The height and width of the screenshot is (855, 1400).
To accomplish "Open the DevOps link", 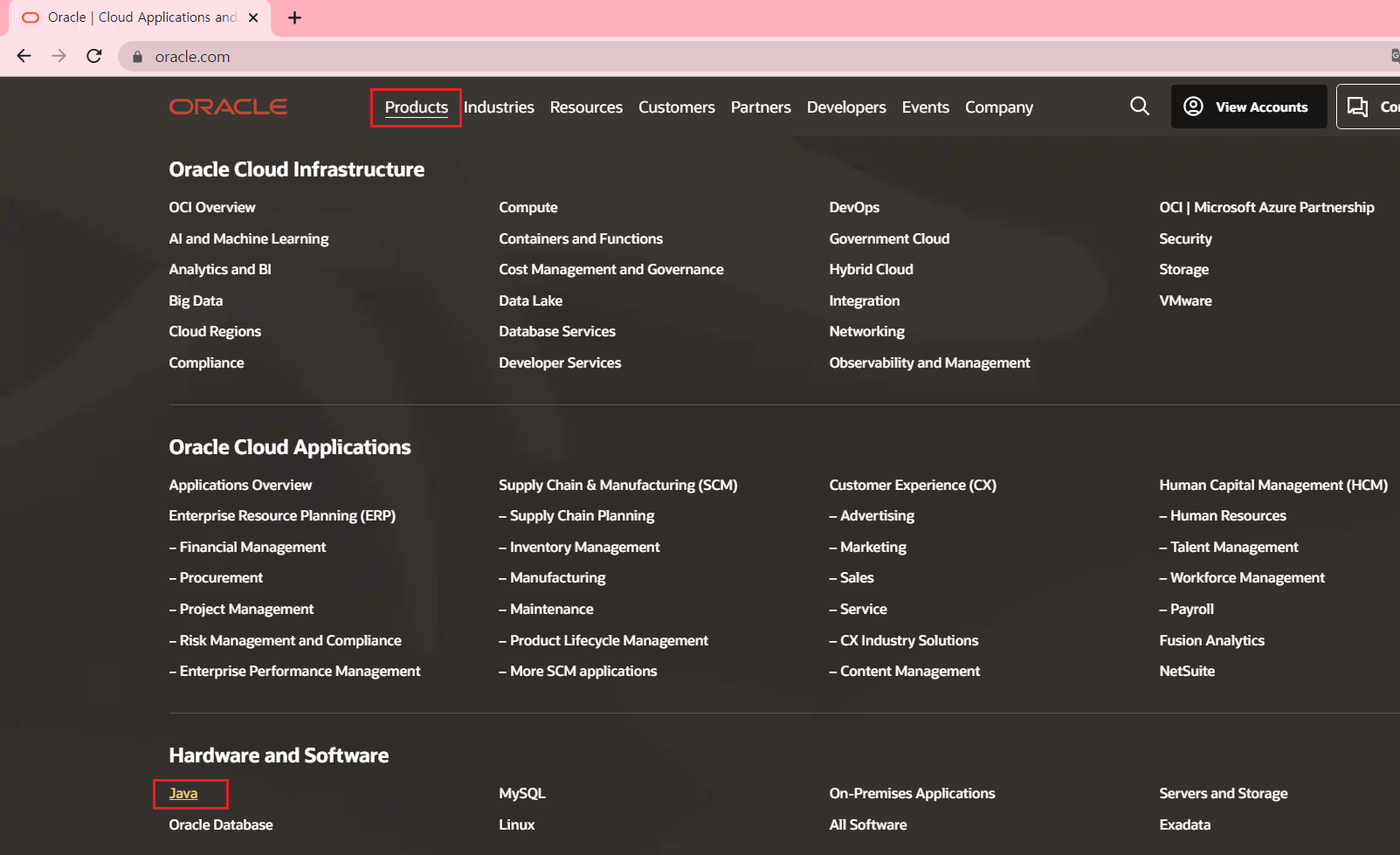I will coord(854,207).
